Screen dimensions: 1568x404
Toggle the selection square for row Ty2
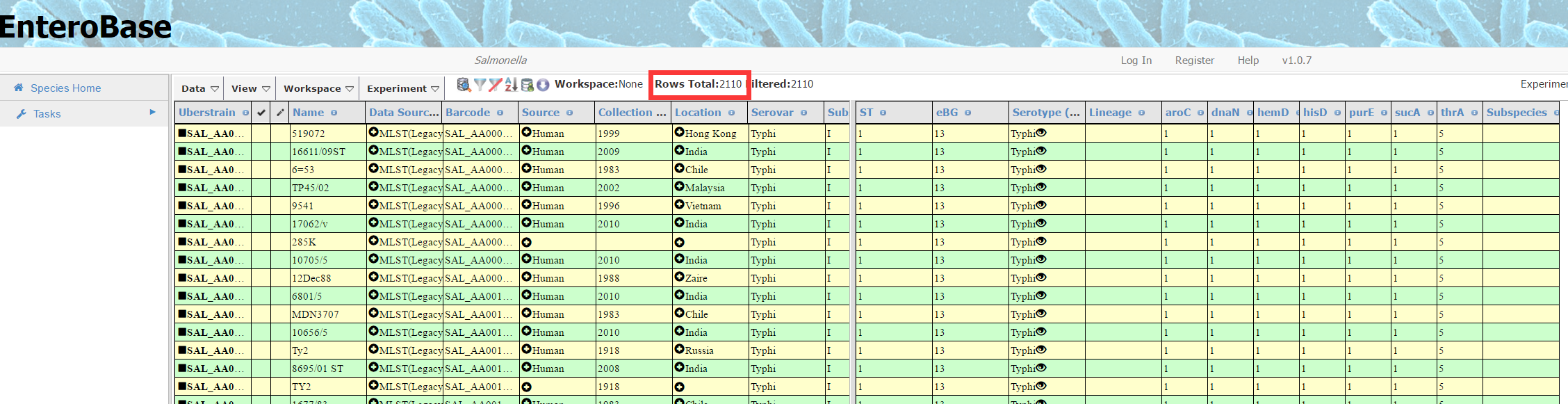(182, 349)
